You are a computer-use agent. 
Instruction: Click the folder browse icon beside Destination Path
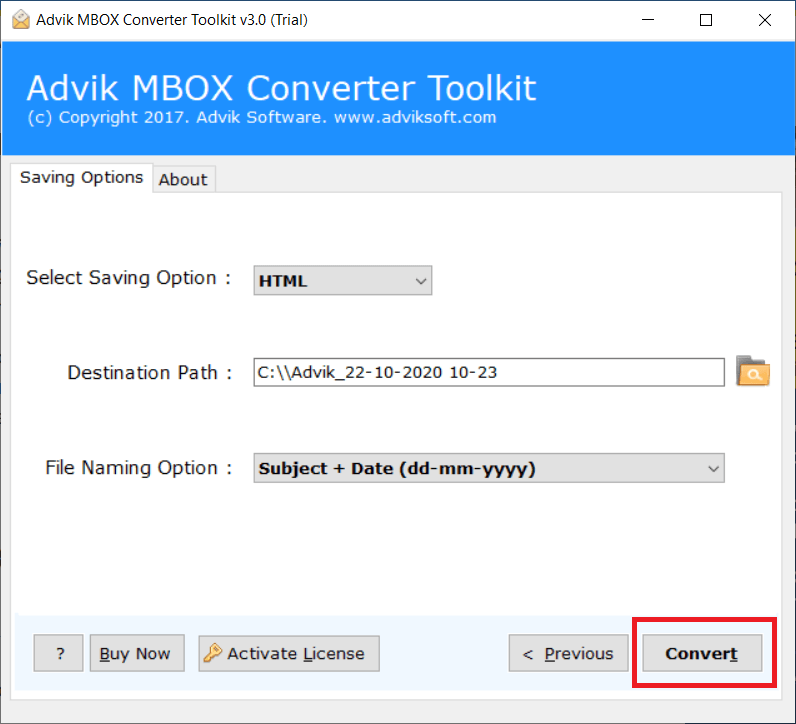[753, 372]
